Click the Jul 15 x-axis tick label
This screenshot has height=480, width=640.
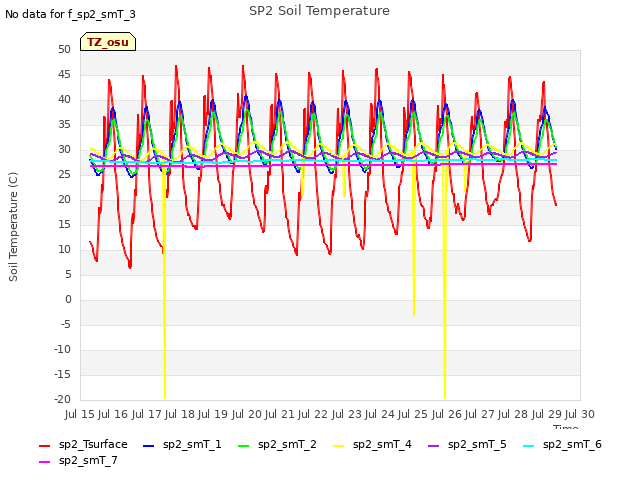pos(79,414)
